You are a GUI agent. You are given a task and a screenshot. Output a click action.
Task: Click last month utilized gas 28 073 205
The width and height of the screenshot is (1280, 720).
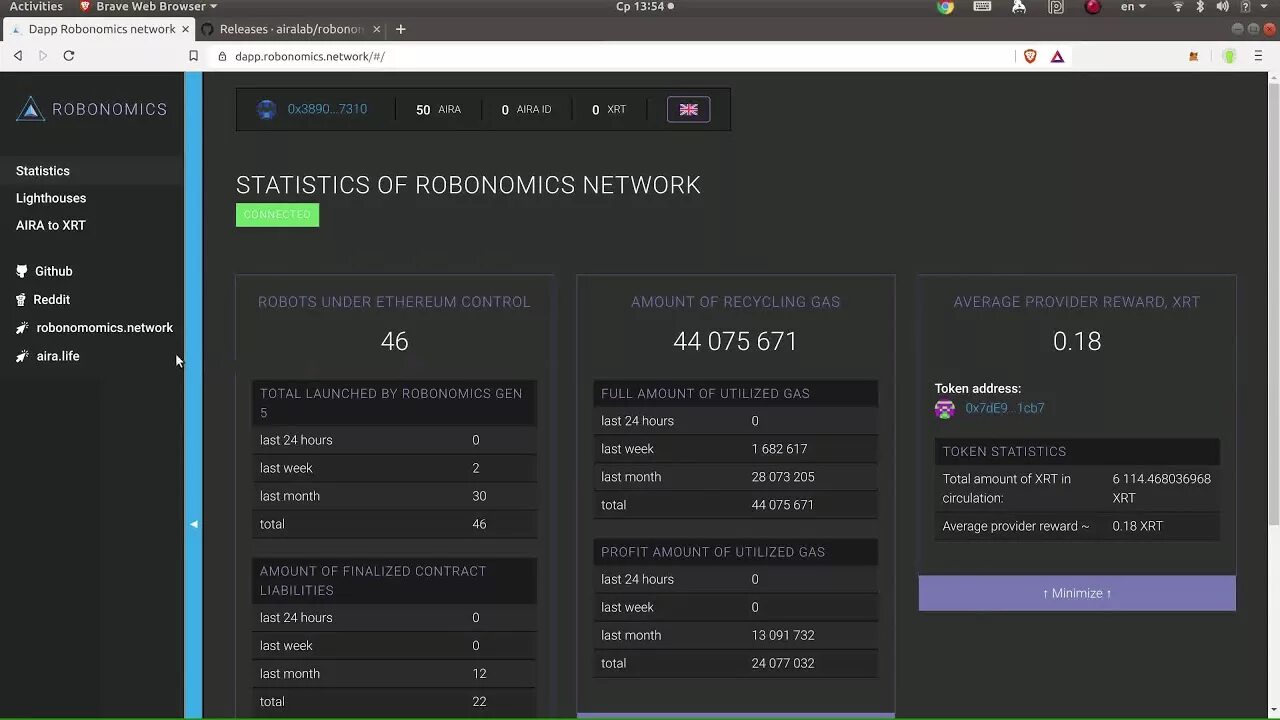tap(783, 477)
